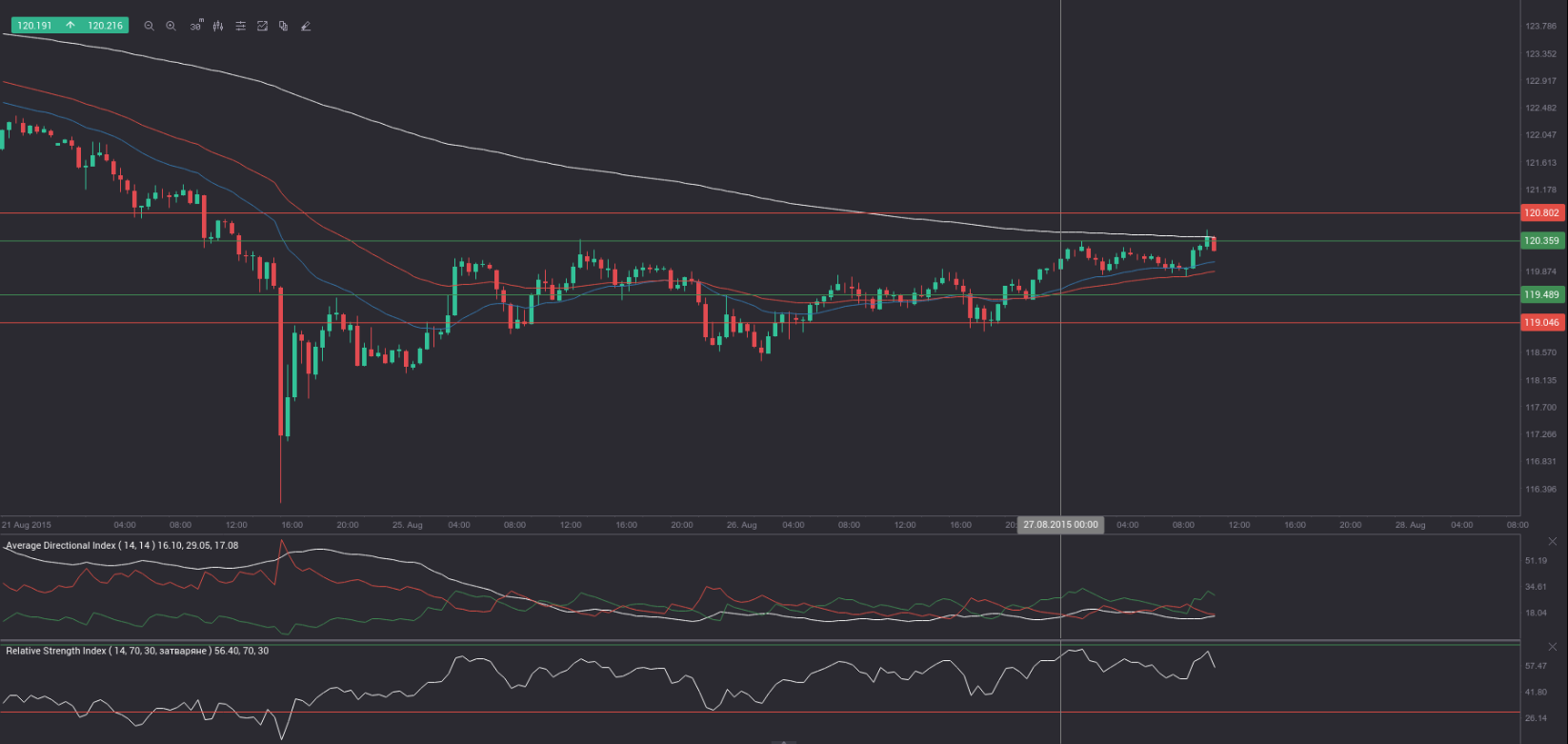Click the divider between ADX and RSI panels
The image size is (1568, 744).
coord(762,640)
